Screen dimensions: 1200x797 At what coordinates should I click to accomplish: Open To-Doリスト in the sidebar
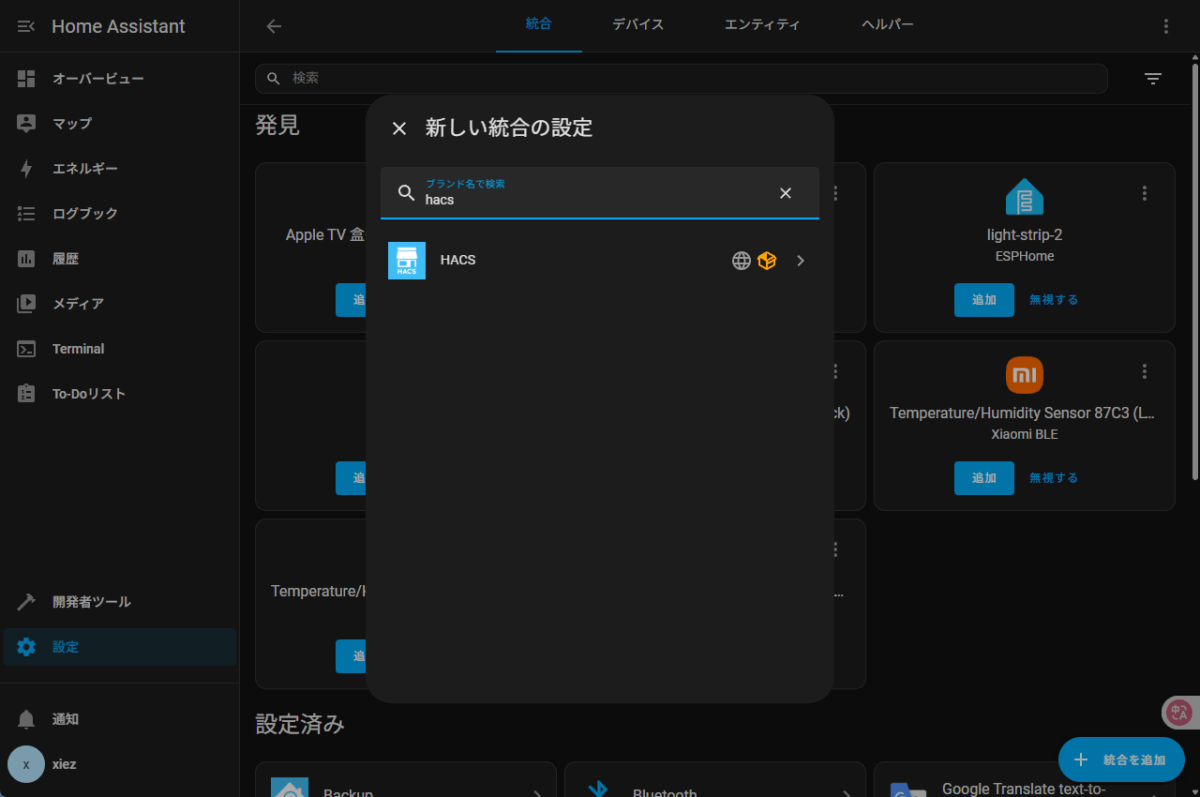(x=120, y=393)
